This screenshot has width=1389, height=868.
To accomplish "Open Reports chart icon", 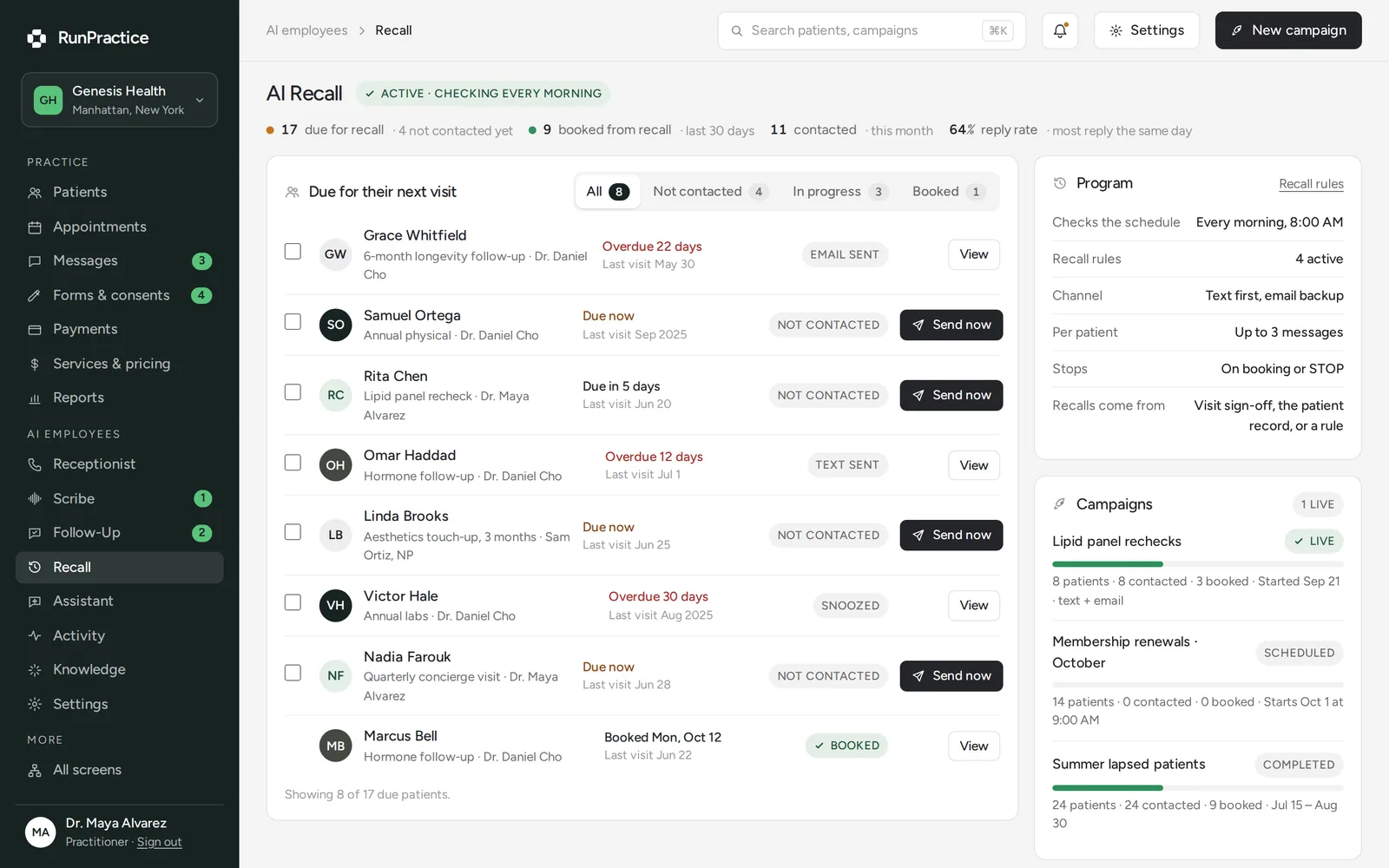I will (35, 398).
